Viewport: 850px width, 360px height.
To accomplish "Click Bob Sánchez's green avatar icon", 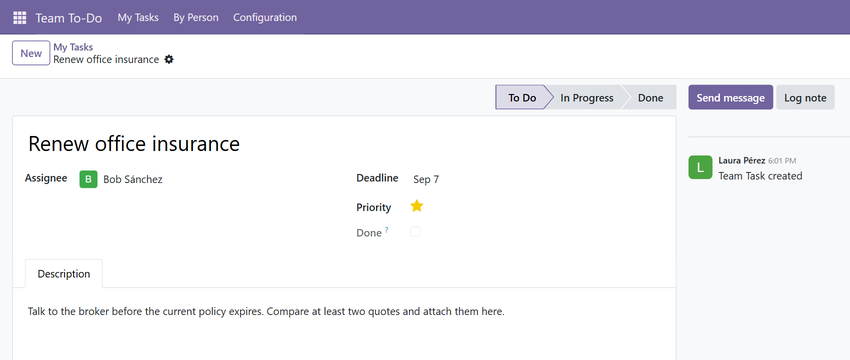I will 88,179.
